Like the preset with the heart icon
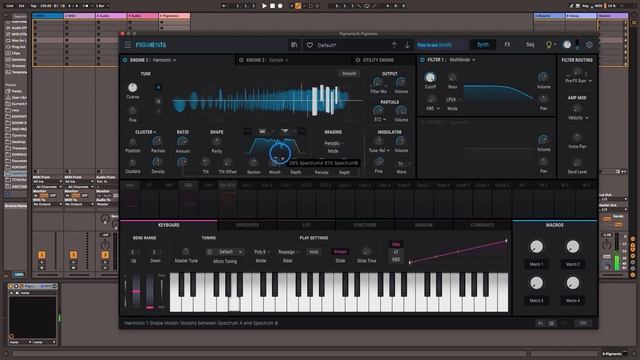 pyautogui.click(x=310, y=45)
